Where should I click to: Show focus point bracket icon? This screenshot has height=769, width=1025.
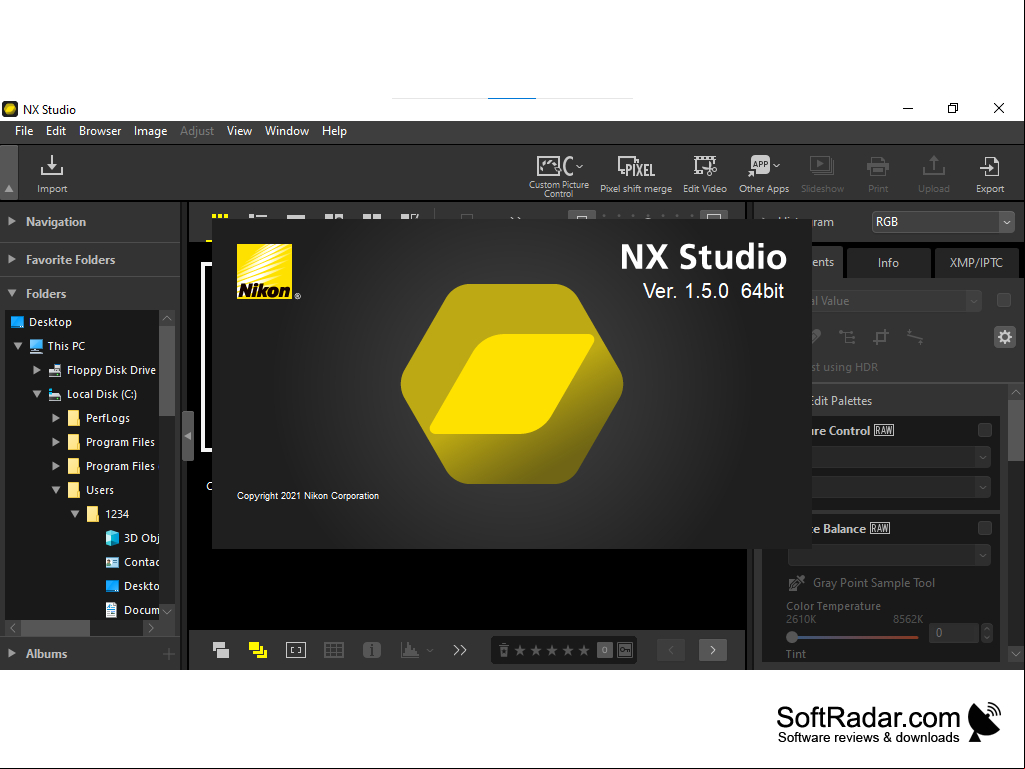(x=295, y=650)
